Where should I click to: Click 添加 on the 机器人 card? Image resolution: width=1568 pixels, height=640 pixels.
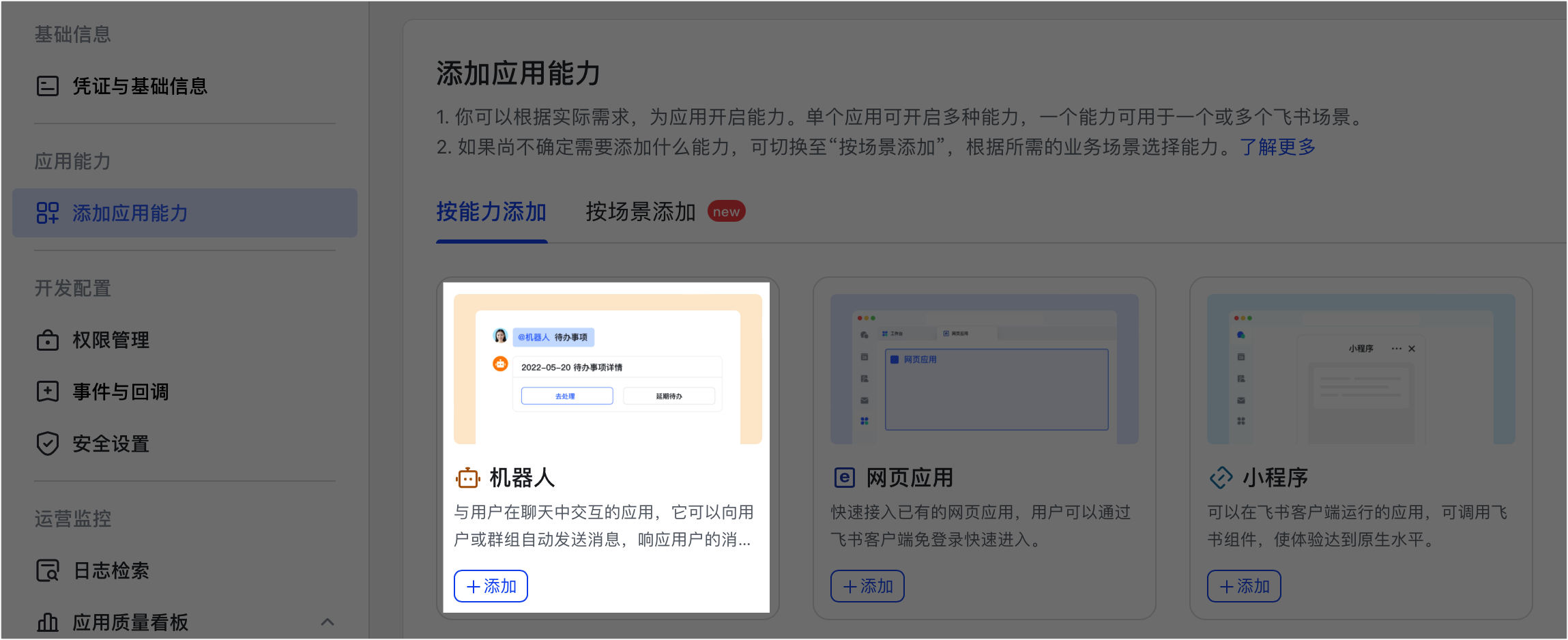tap(491, 585)
